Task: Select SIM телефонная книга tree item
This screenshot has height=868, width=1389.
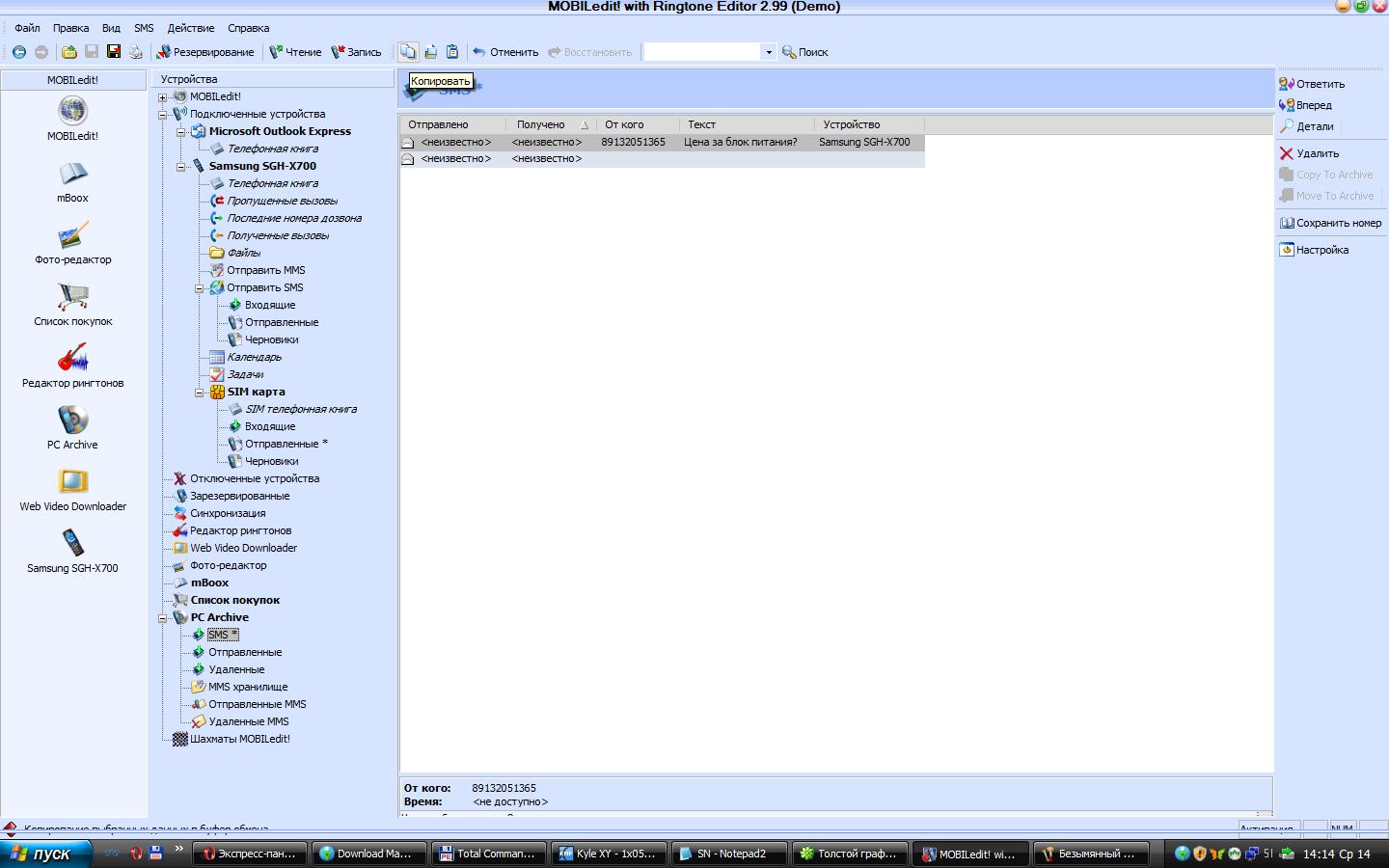Action: pyautogui.click(x=301, y=409)
